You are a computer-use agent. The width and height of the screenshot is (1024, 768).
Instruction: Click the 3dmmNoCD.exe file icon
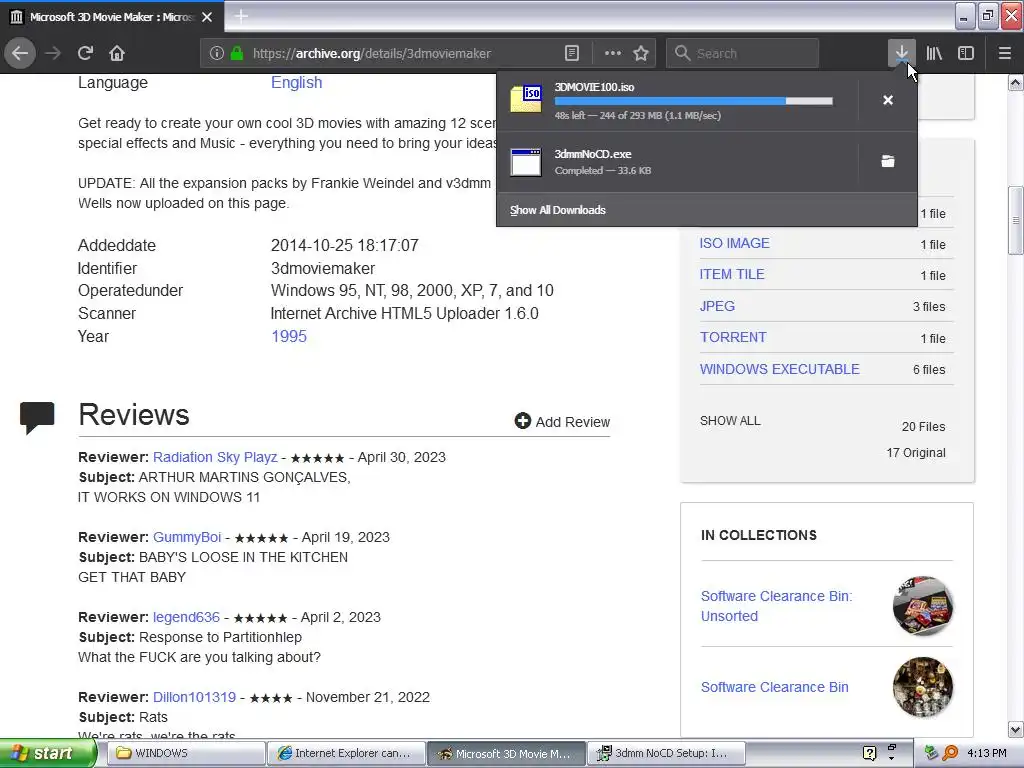(526, 162)
